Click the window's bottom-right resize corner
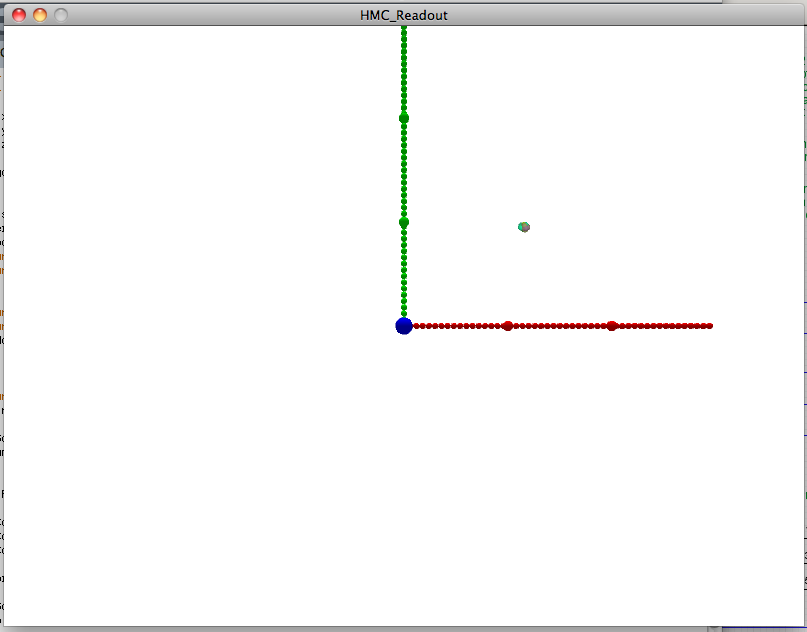 coord(799,622)
